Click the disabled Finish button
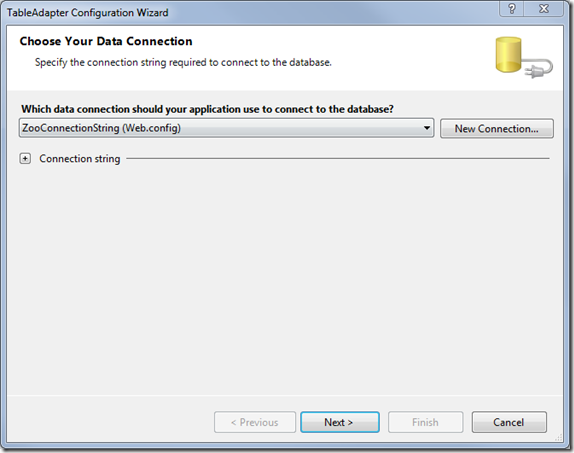Screen dimensions: 574x453 tap(425, 422)
